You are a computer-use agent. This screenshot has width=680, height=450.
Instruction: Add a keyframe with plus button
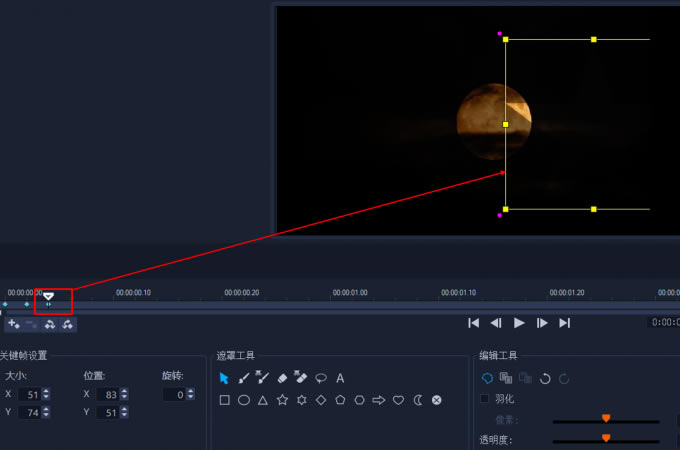[13, 324]
